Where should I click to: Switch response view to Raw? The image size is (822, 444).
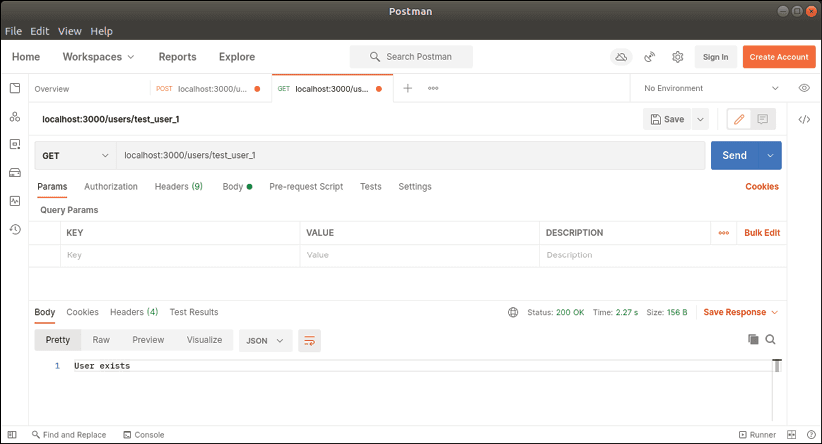click(101, 340)
